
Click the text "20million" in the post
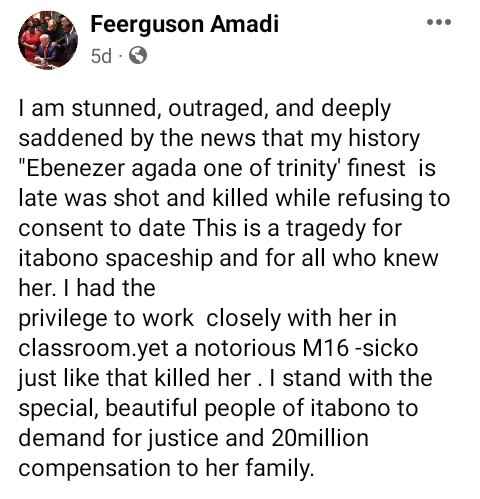(320, 438)
